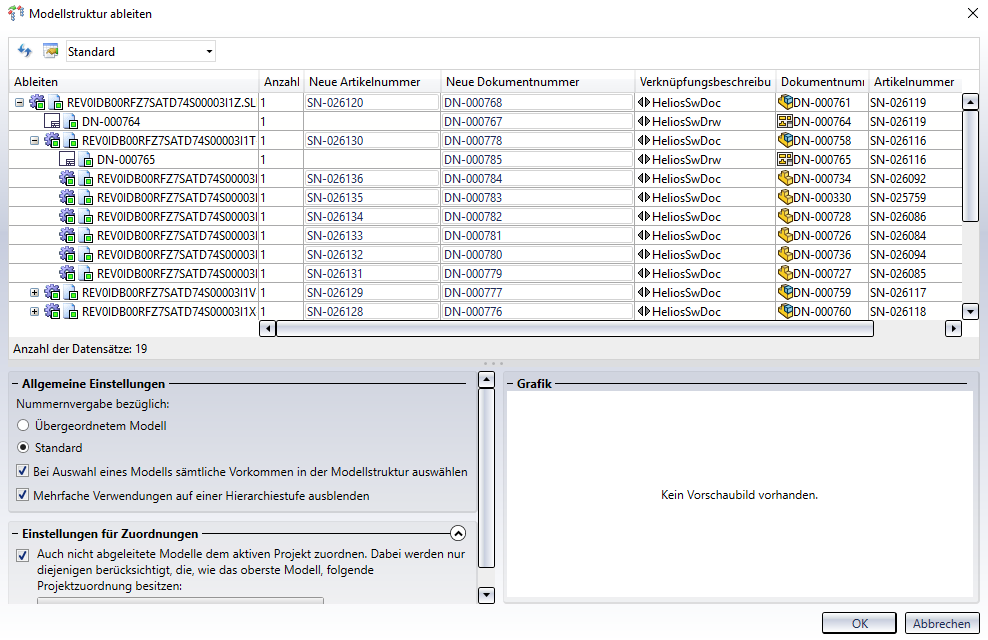Click the part icon next to DN-000734

click(785, 178)
